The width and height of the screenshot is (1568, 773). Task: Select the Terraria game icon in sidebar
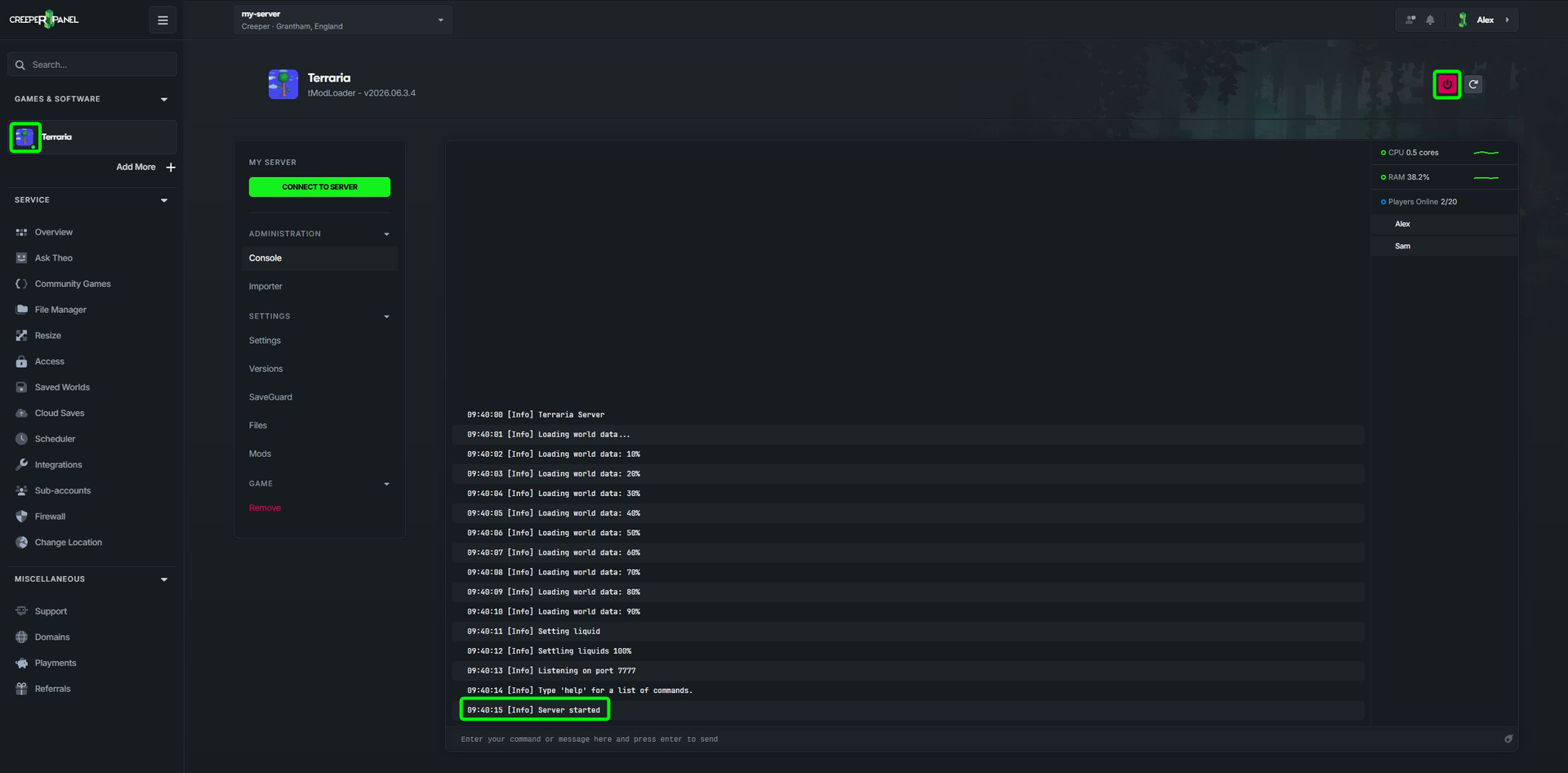pos(25,137)
